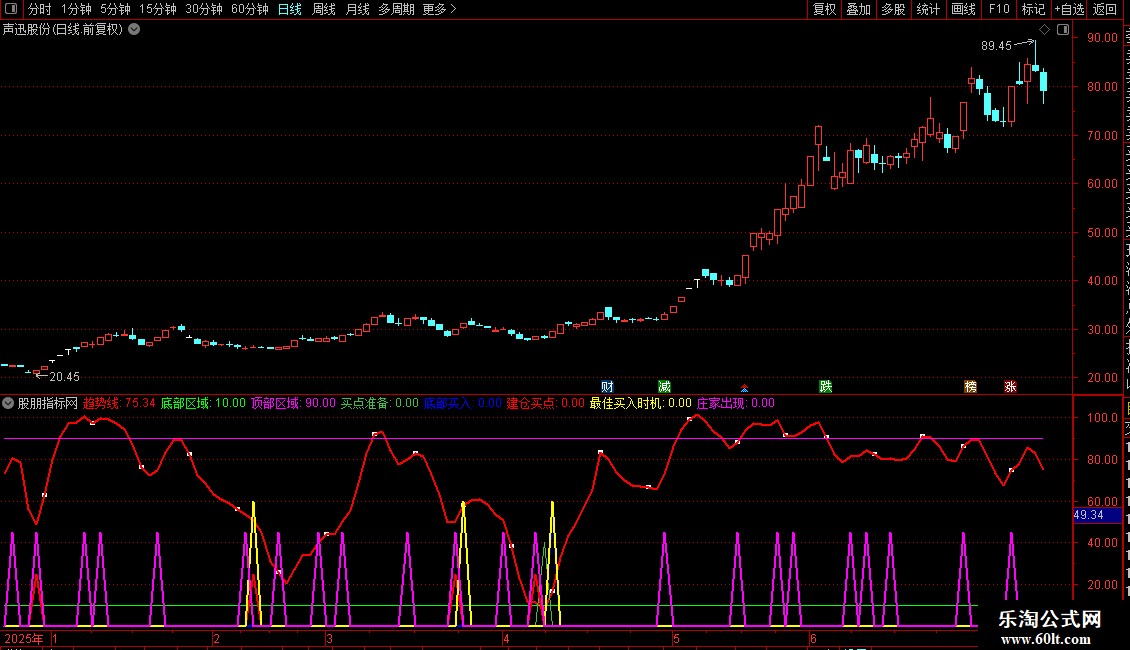This screenshot has width=1130, height=650.
Task: Switch to 分时 intraday view
Action: click(40, 9)
